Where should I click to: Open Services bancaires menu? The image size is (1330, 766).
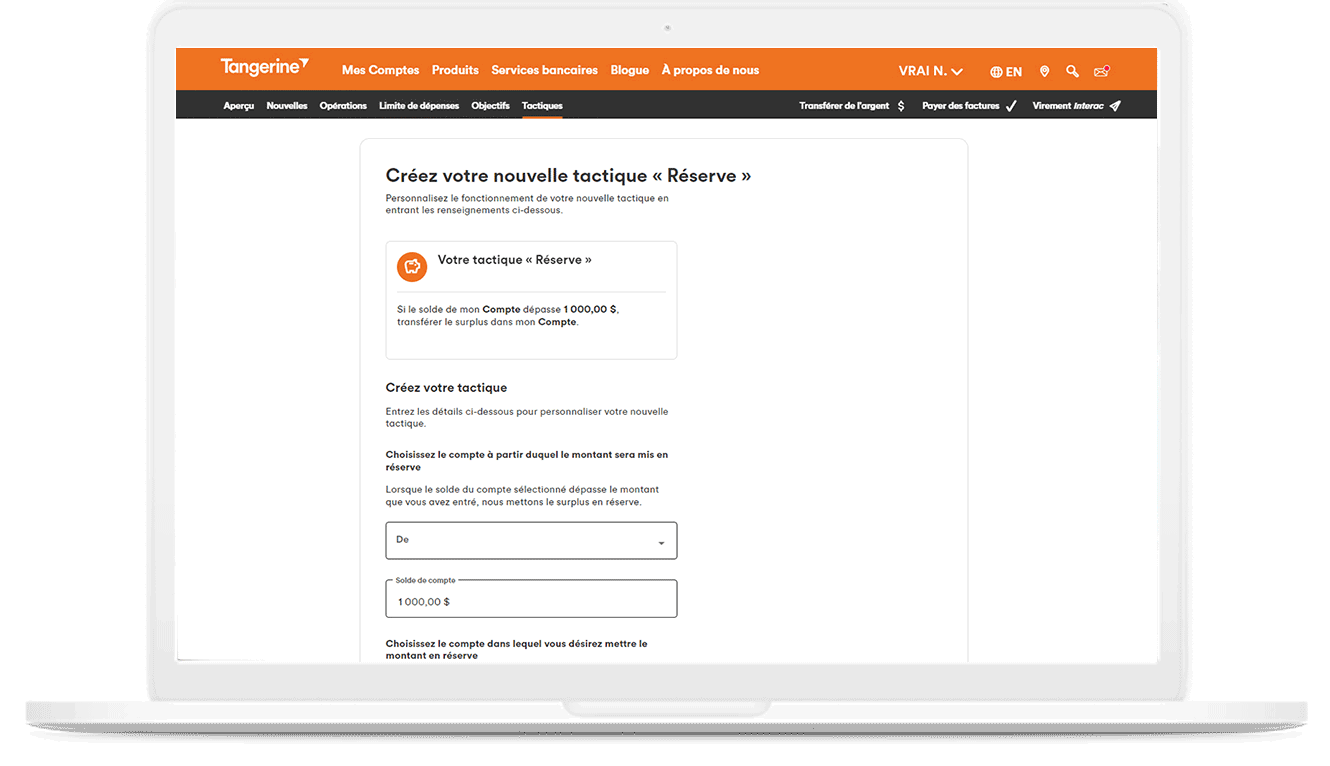coord(544,70)
